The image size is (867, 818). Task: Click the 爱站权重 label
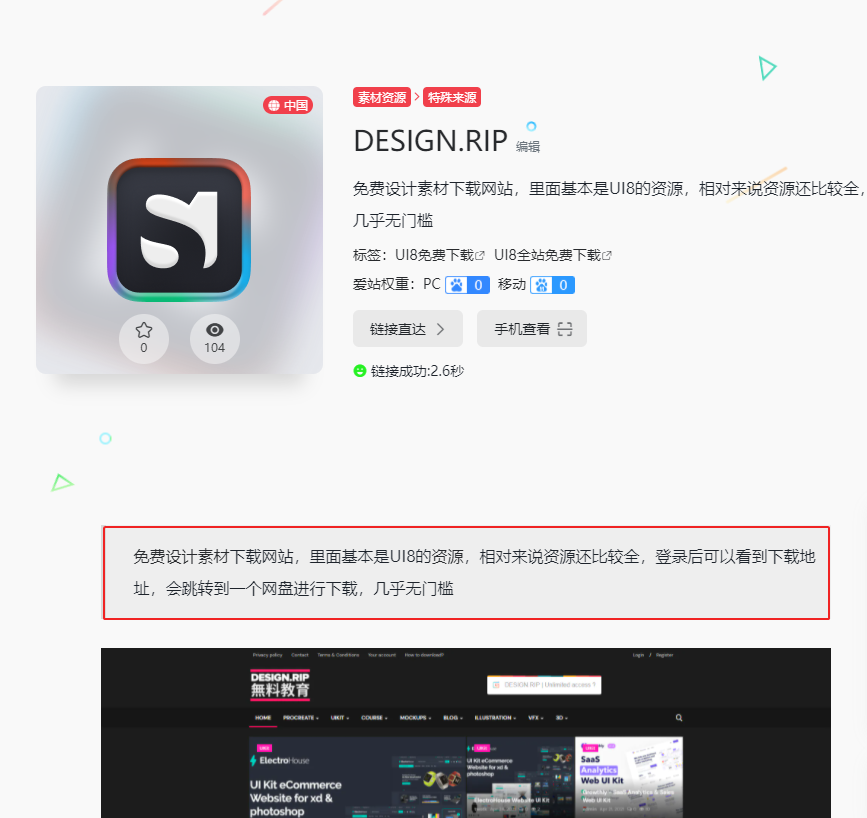[384, 284]
